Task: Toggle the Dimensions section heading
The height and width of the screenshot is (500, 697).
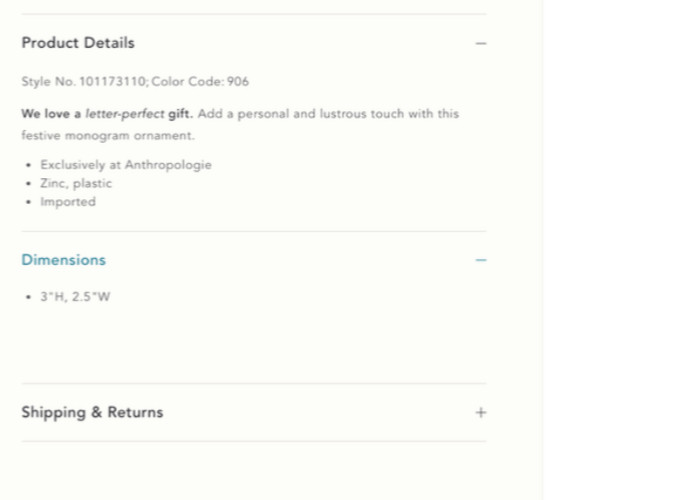Action: 63,260
